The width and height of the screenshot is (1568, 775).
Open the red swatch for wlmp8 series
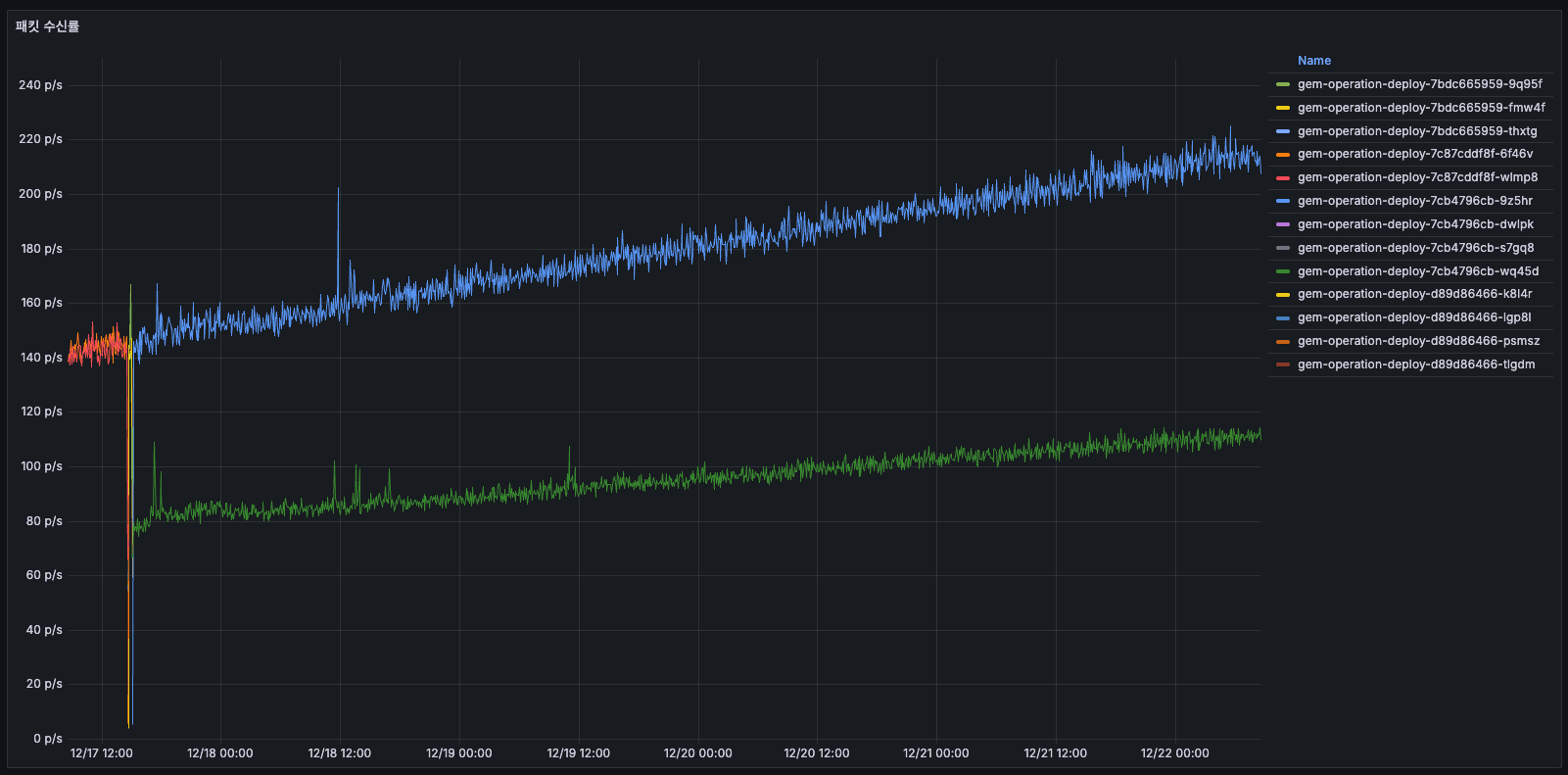tap(1282, 177)
